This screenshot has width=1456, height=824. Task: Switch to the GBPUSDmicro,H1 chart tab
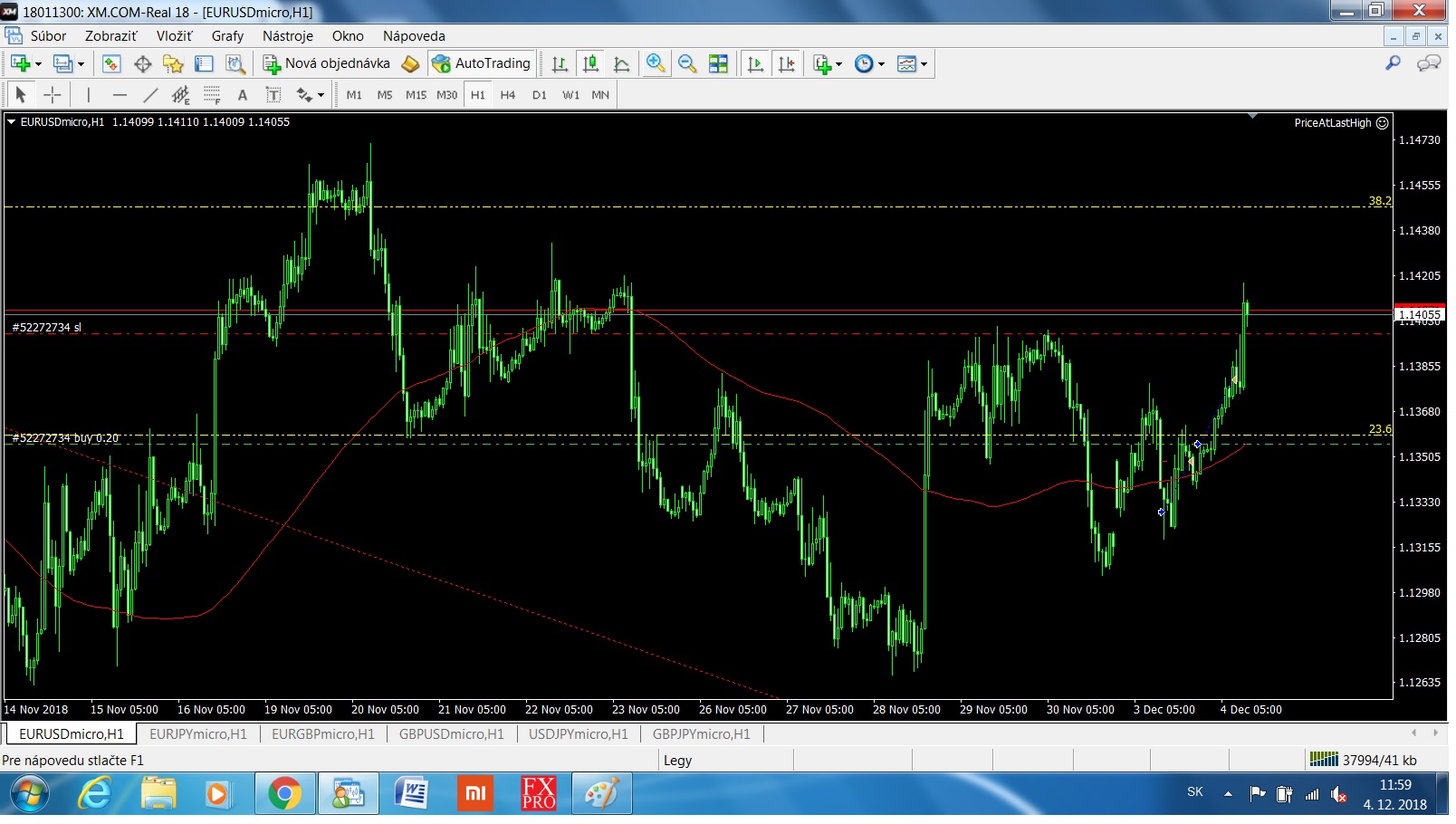tap(451, 734)
